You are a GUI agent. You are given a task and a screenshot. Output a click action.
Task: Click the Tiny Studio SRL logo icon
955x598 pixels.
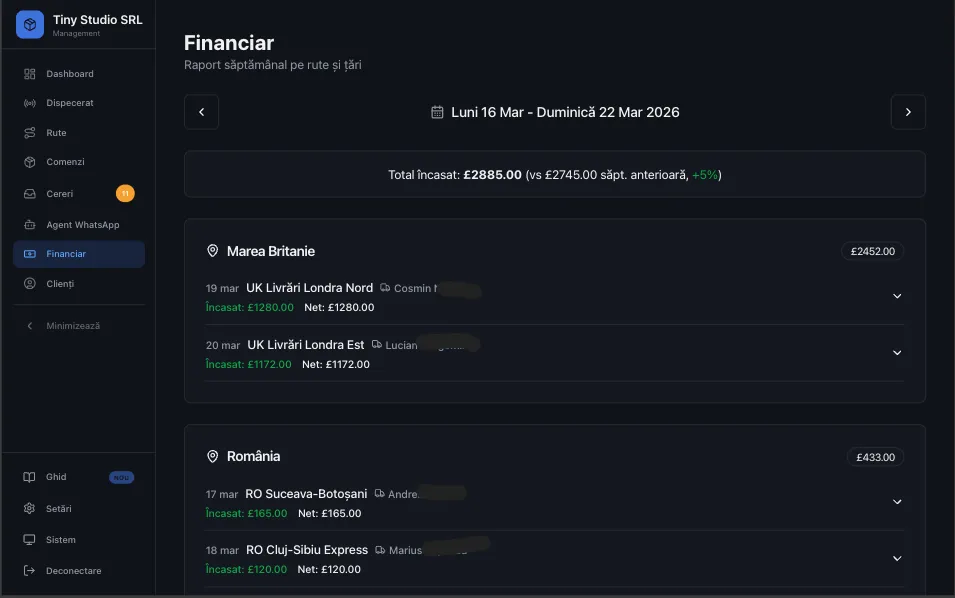tap(28, 23)
